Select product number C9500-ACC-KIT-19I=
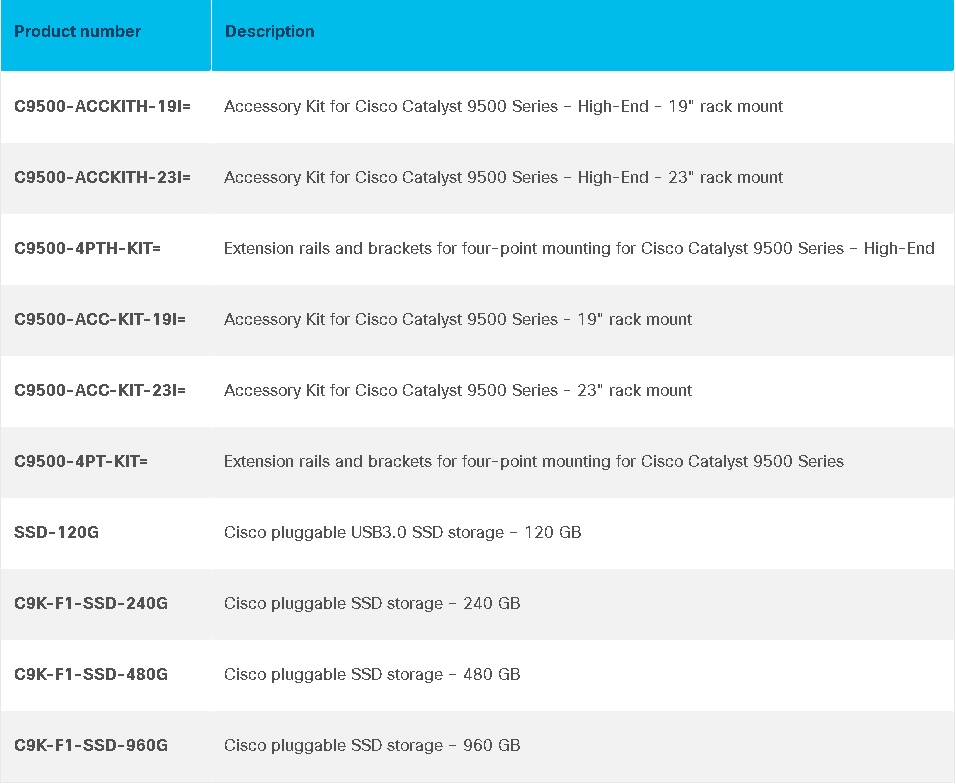956x784 pixels. [x=100, y=319]
